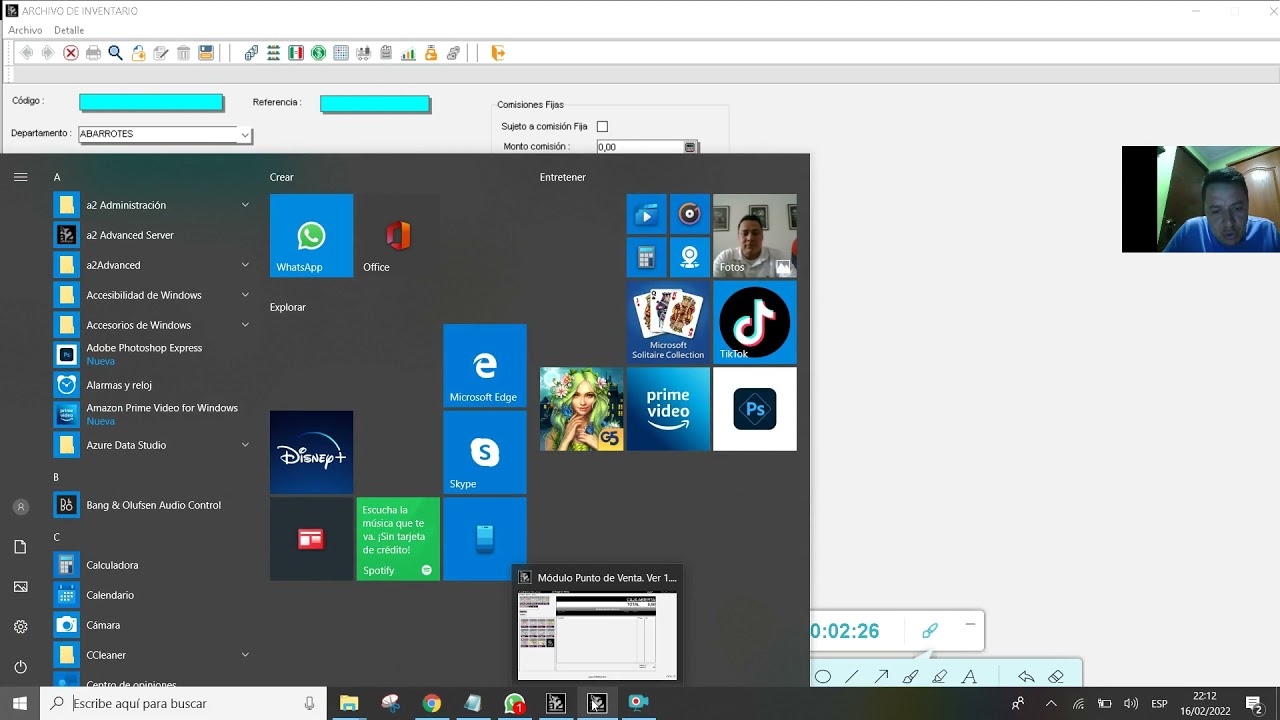Open the Monto comisión calculator dropdown button
The width and height of the screenshot is (1280, 720).
690,147
